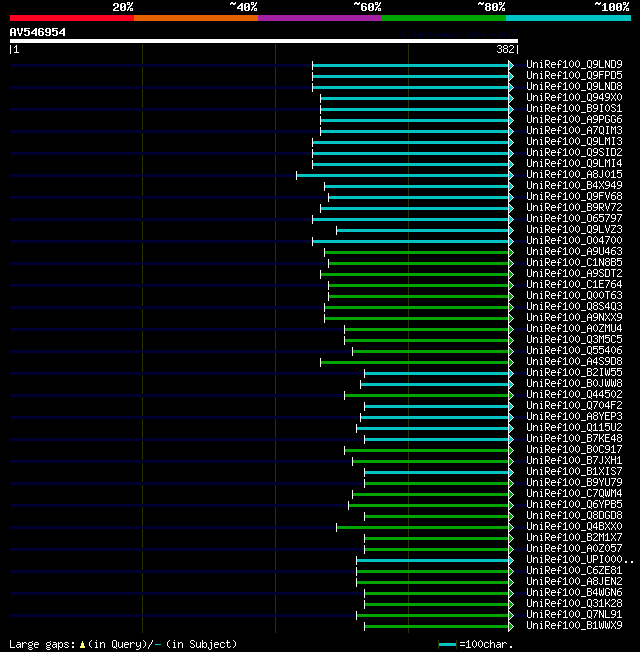The height and width of the screenshot is (652, 640).
Task: Click the text UniRef100_Q4BXX0
Action: pos(574,526)
